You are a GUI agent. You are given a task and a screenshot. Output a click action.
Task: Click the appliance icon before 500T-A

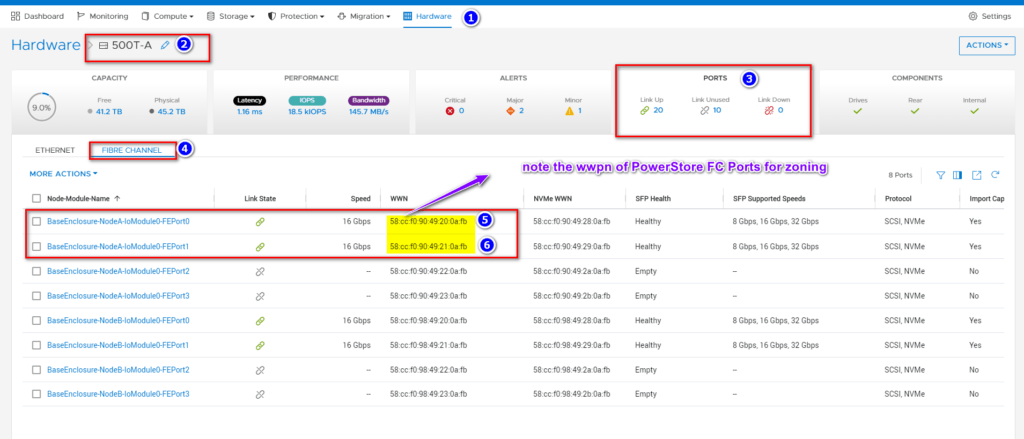(103, 45)
